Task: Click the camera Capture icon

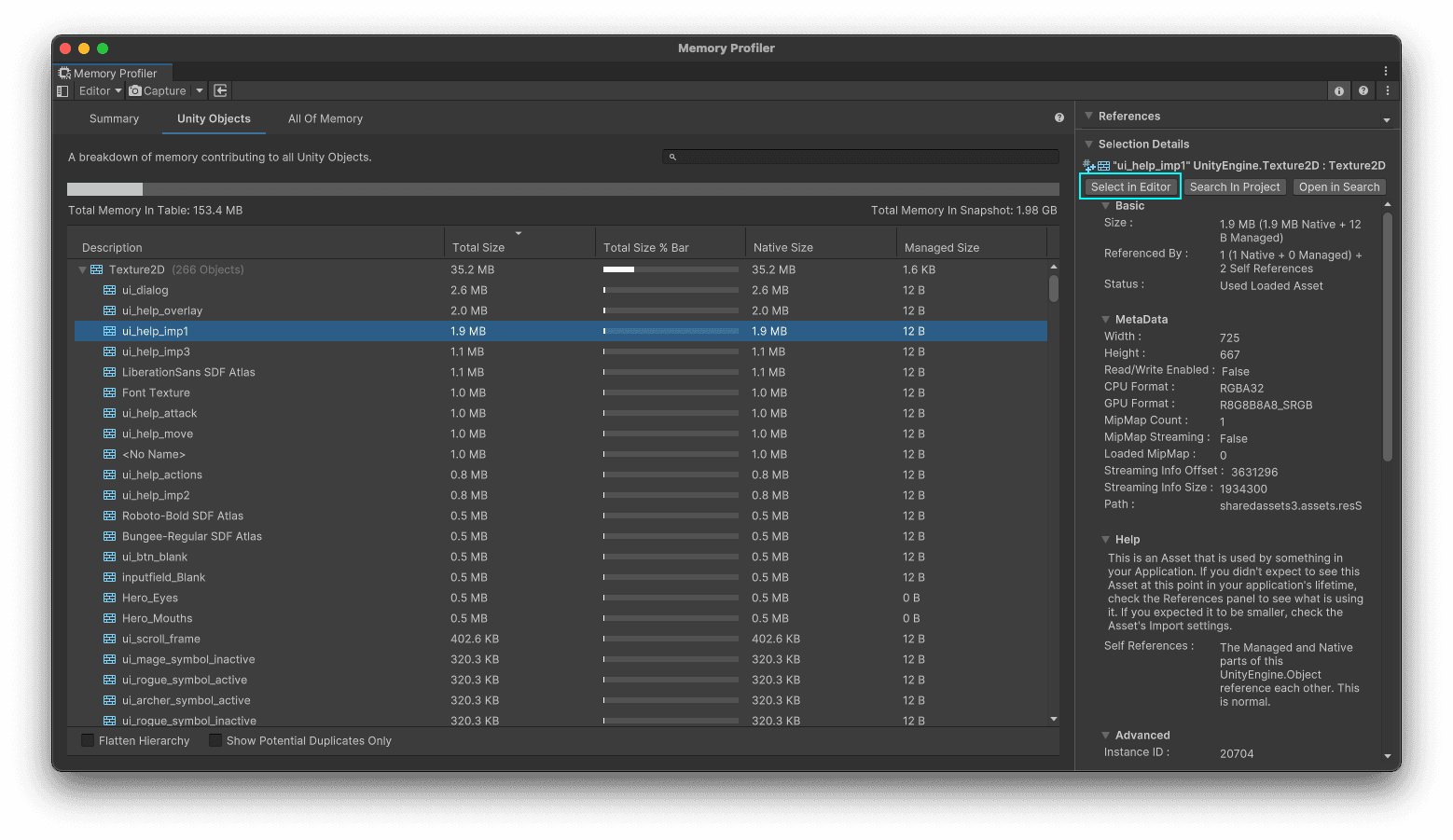Action: click(133, 90)
